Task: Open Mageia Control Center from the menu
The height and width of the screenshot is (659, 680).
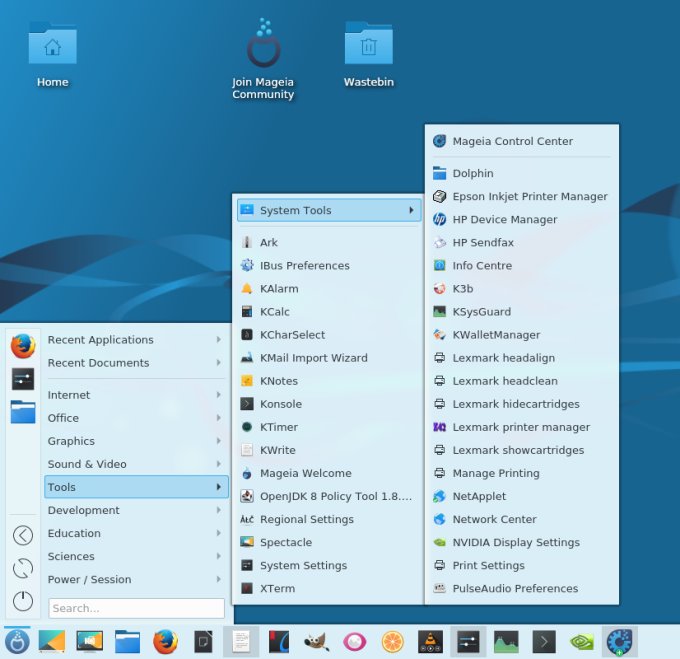Action: (512, 141)
